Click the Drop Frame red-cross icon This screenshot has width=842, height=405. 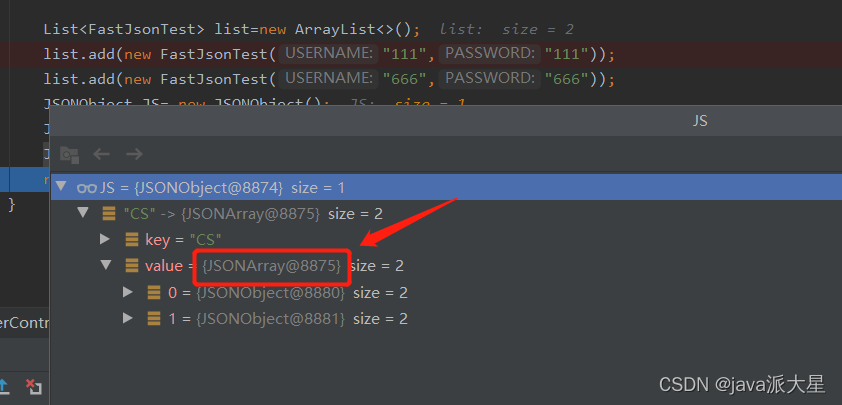coord(34,387)
